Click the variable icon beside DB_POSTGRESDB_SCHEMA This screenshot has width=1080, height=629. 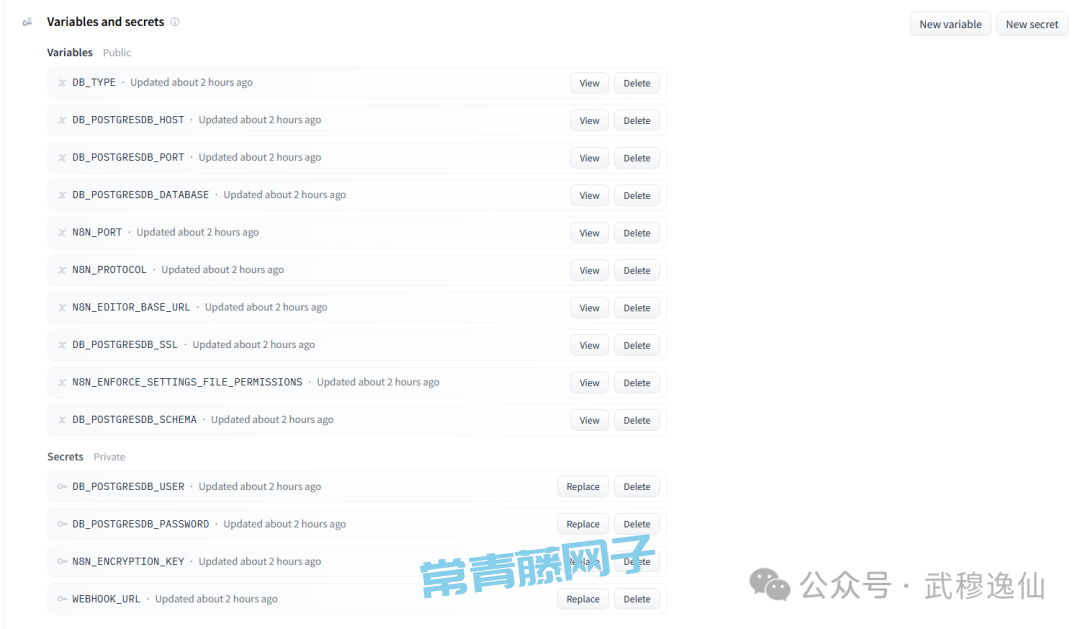tap(62, 420)
